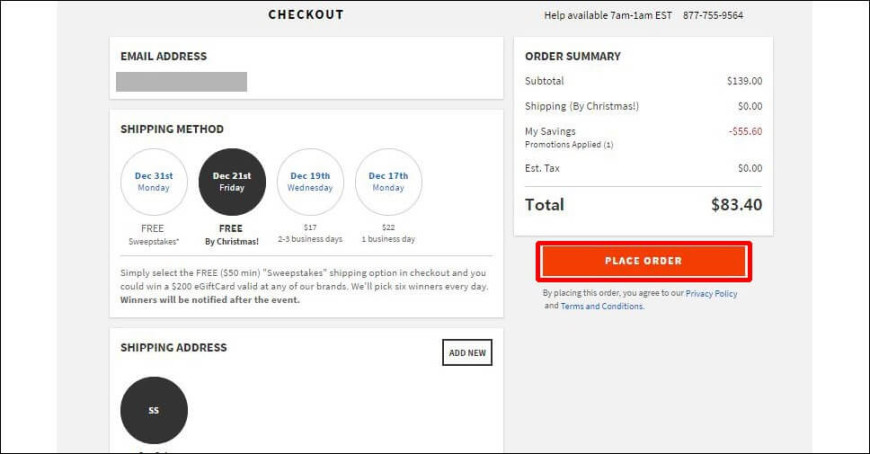Click the Checkout page heading

pyautogui.click(x=306, y=15)
